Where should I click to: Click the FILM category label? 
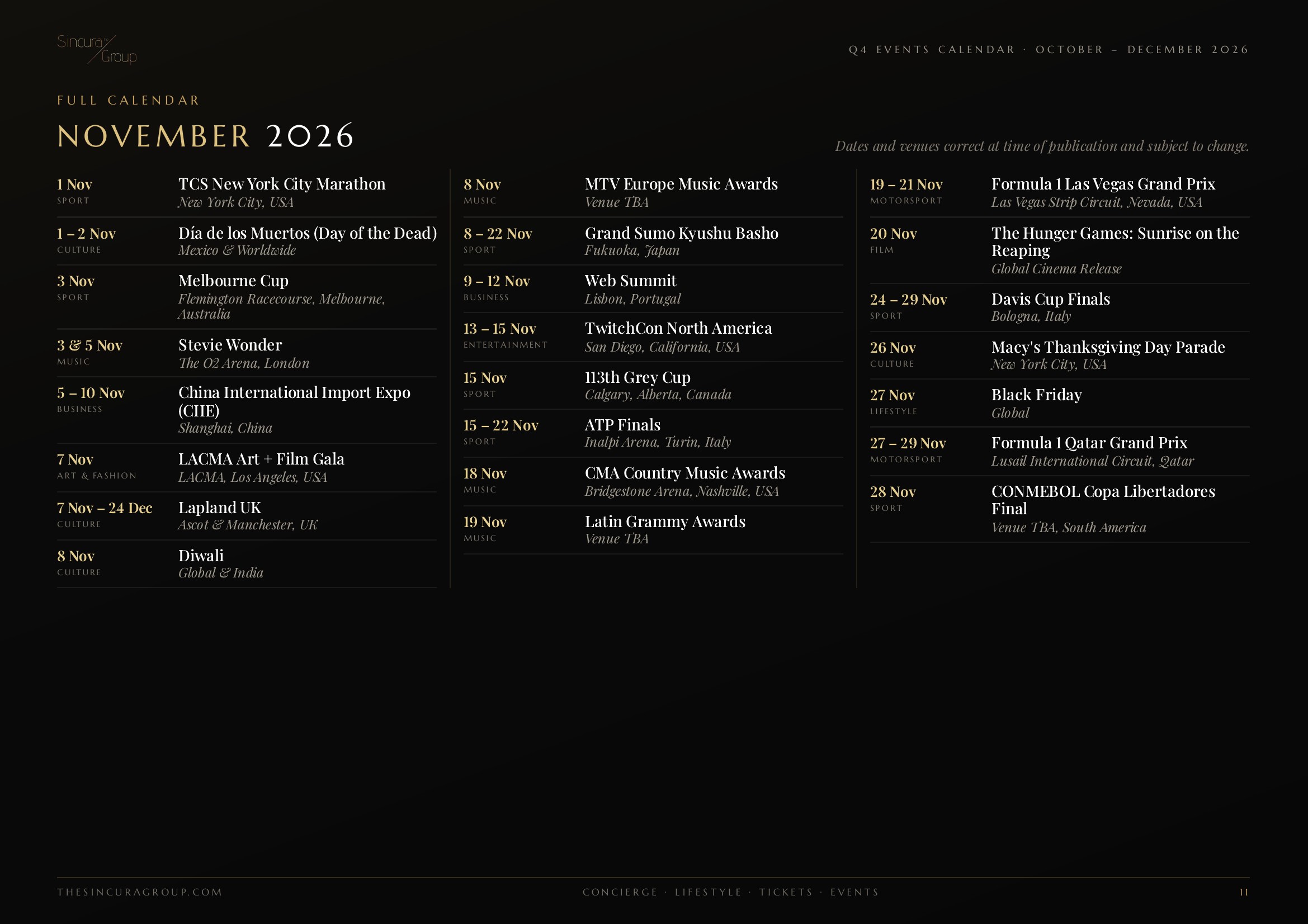[881, 250]
